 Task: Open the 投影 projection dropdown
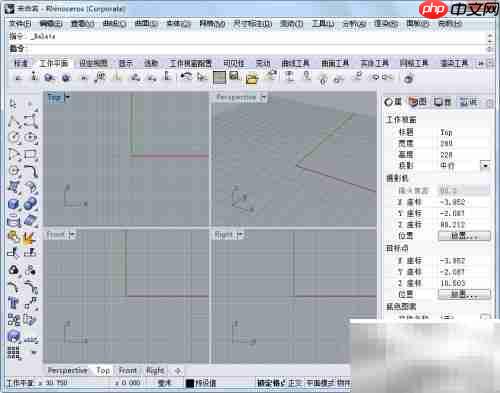pyautogui.click(x=485, y=165)
